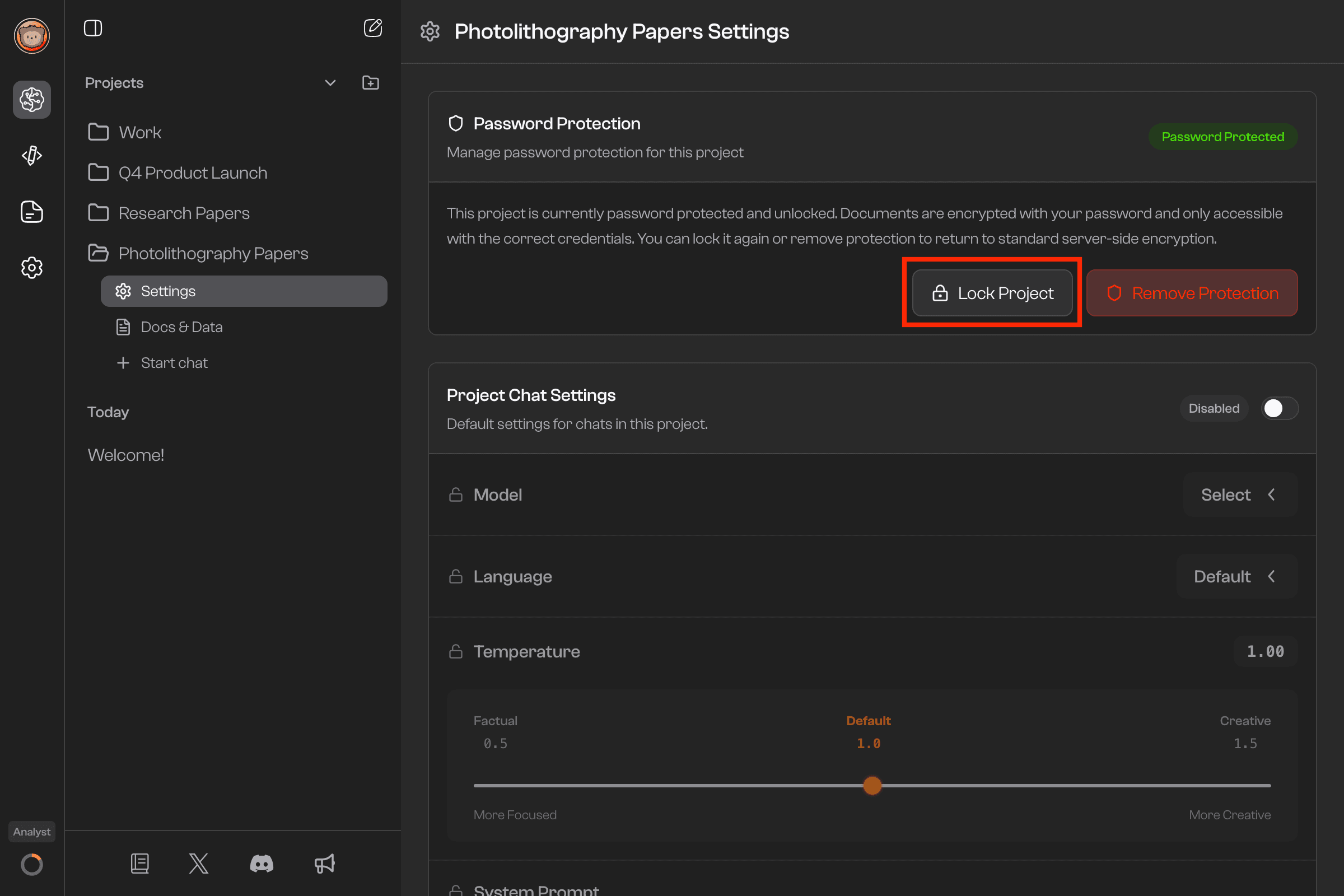The image size is (1344, 896).
Task: Open the code pen tool icon
Action: click(x=31, y=156)
